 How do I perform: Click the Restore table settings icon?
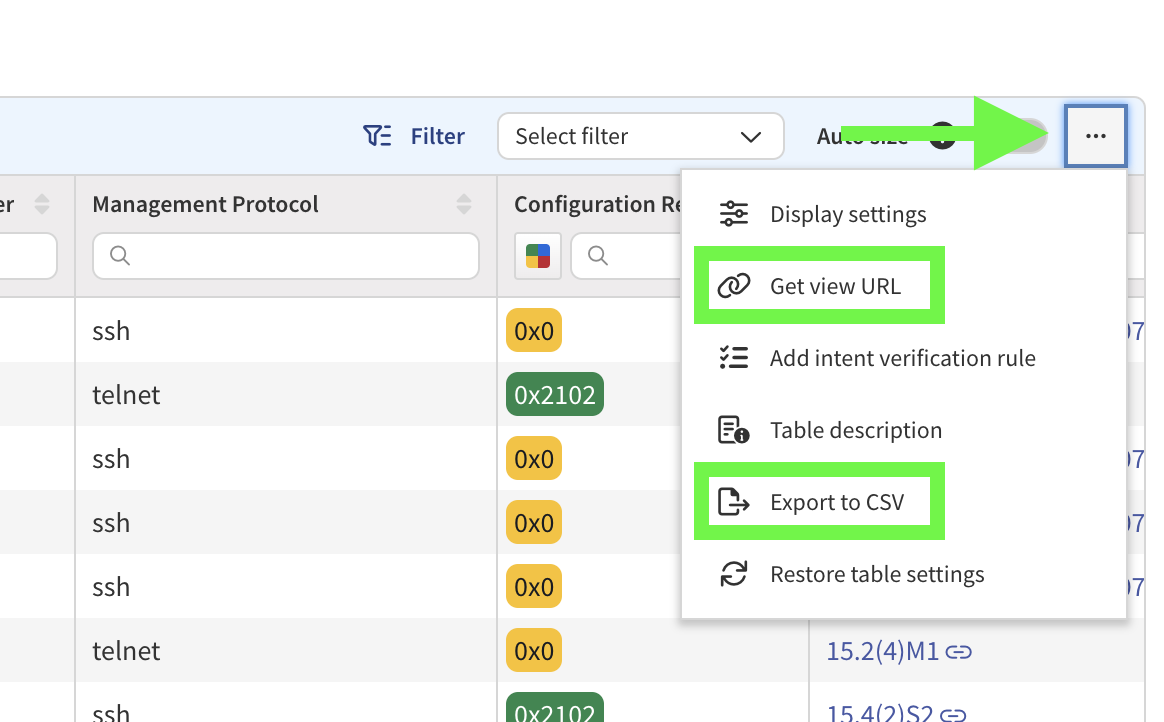coord(734,574)
